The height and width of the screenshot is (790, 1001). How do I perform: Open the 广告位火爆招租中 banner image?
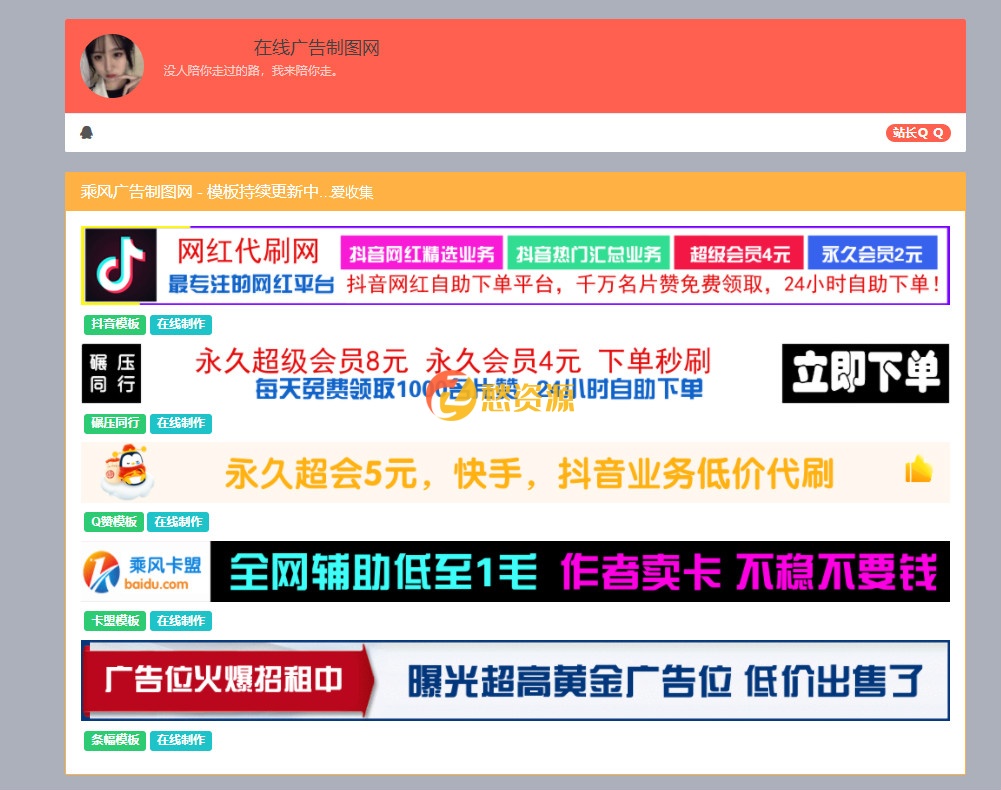(515, 681)
